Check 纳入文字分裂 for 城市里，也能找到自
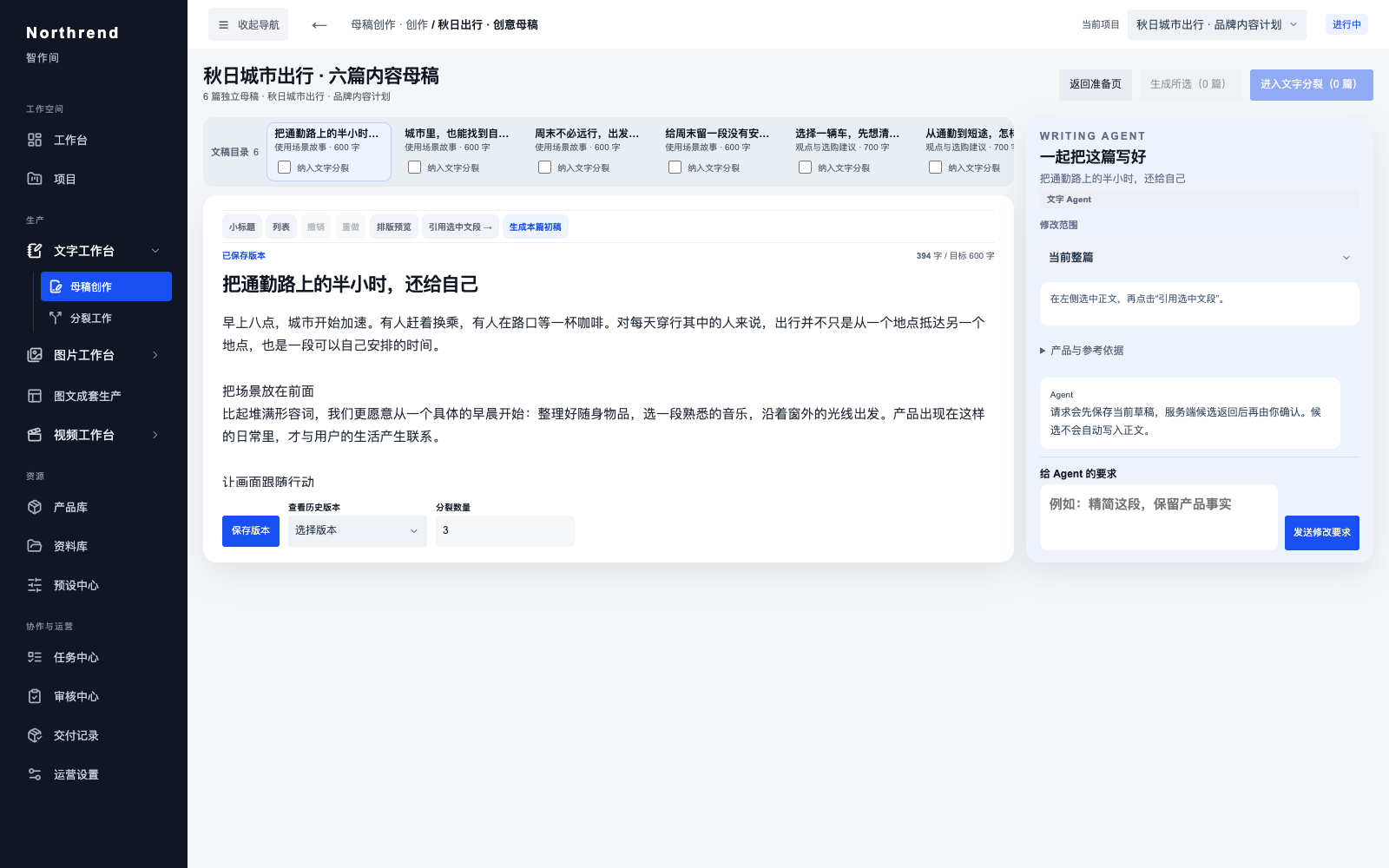The image size is (1389, 868). tap(414, 168)
